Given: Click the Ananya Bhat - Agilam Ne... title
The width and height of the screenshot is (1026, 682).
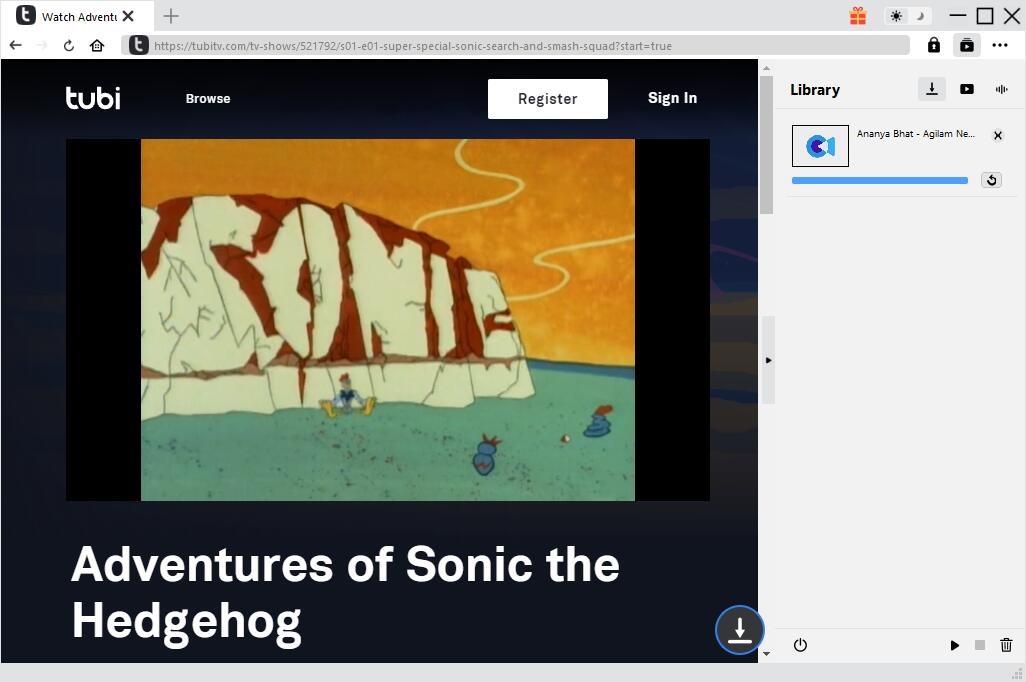Looking at the screenshot, I should (915, 134).
